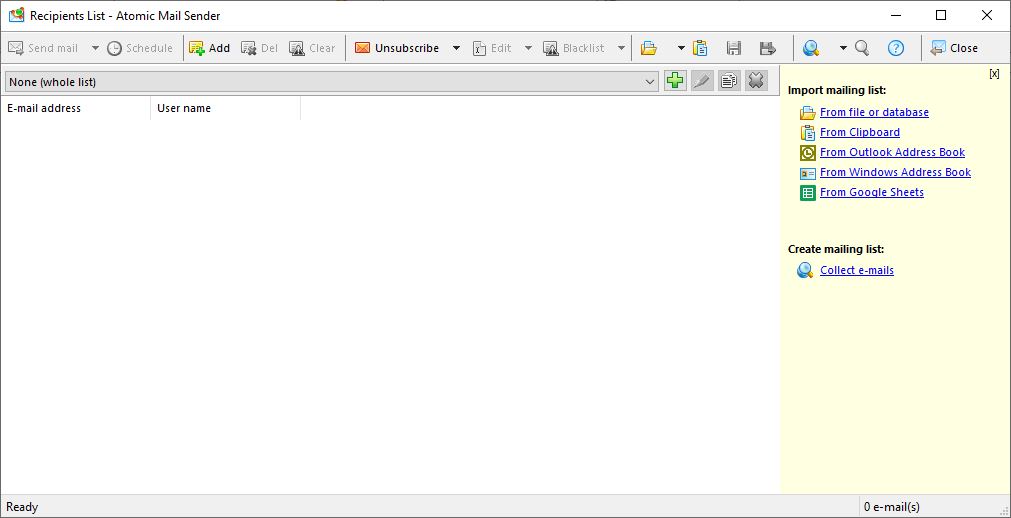1011x518 pixels.
Task: Click the open folder import icon
Action: pos(649,48)
